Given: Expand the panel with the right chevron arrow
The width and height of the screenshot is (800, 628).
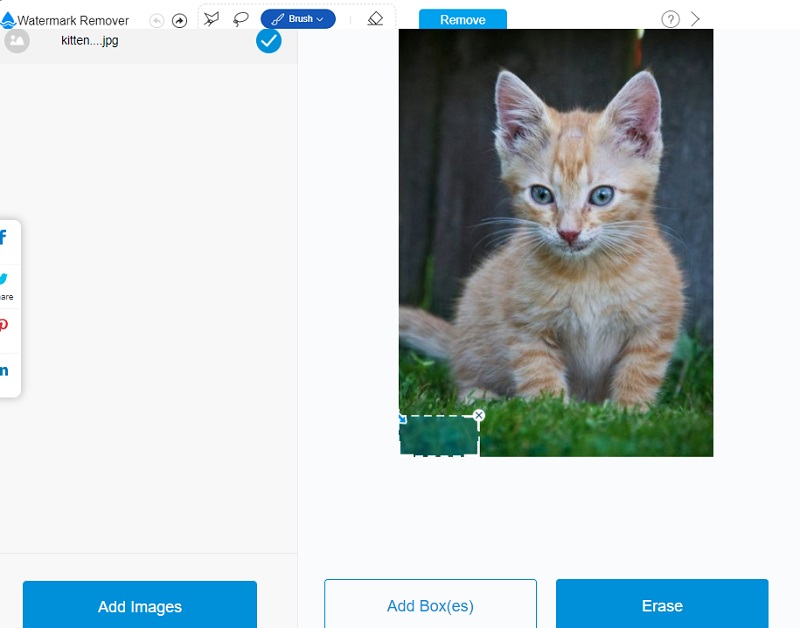Looking at the screenshot, I should tap(696, 18).
